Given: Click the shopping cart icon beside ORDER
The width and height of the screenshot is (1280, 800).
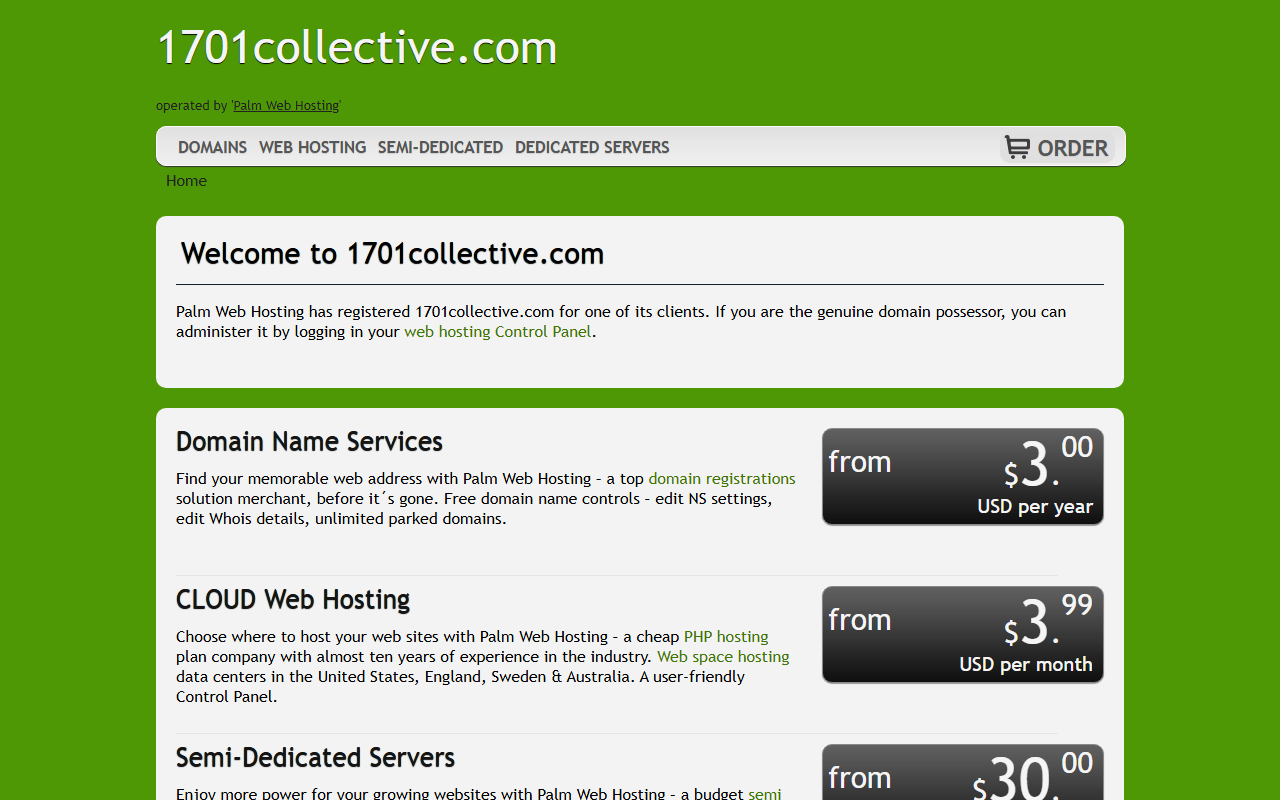Looking at the screenshot, I should pos(1017,147).
